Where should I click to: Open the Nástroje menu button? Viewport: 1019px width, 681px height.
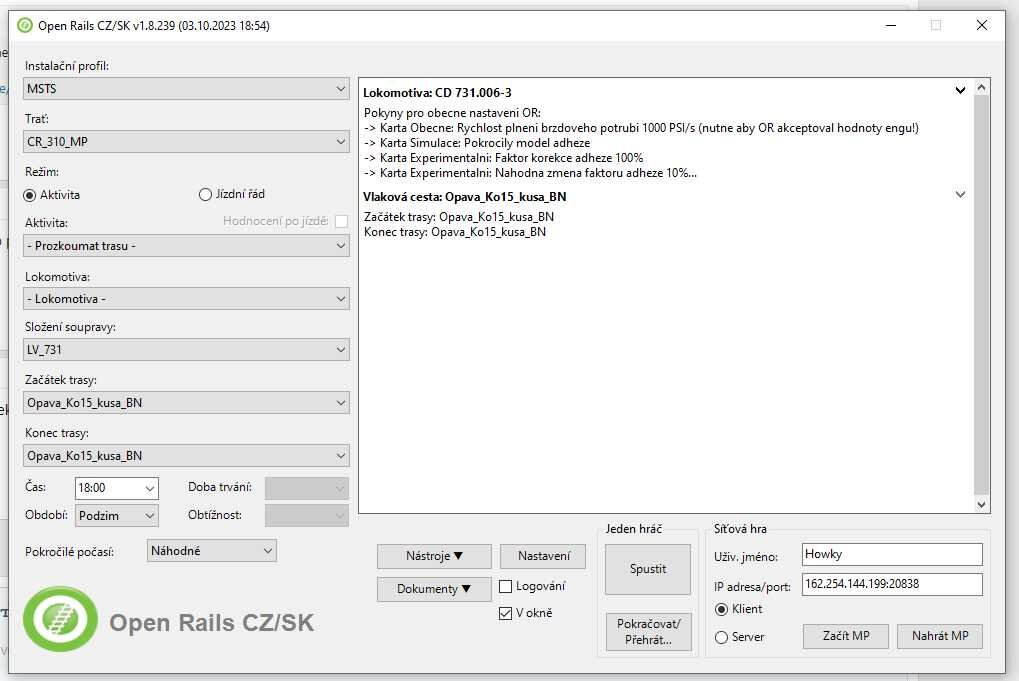pos(434,556)
